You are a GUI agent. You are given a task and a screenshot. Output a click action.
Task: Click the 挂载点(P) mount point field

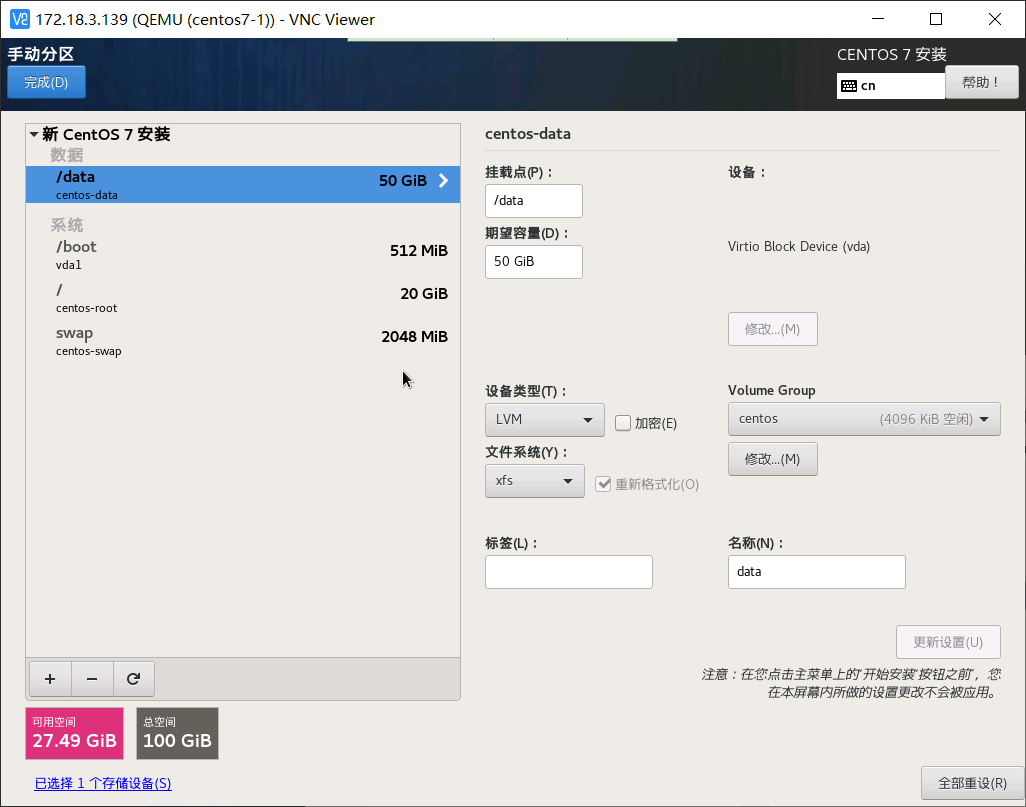tap(534, 201)
